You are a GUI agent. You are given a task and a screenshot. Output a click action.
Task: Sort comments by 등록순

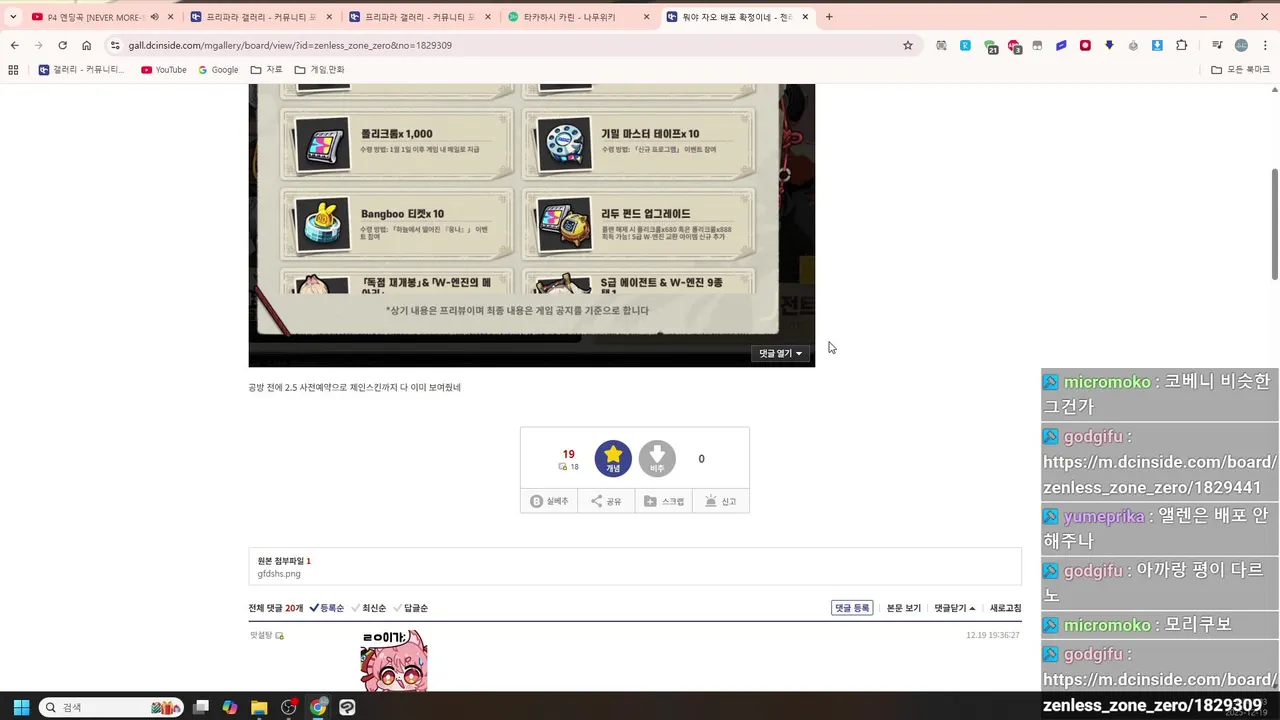pyautogui.click(x=327, y=608)
